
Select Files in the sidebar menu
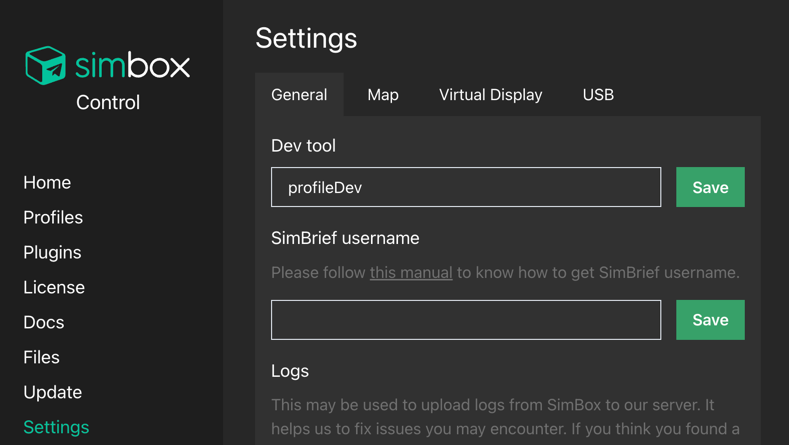41,357
